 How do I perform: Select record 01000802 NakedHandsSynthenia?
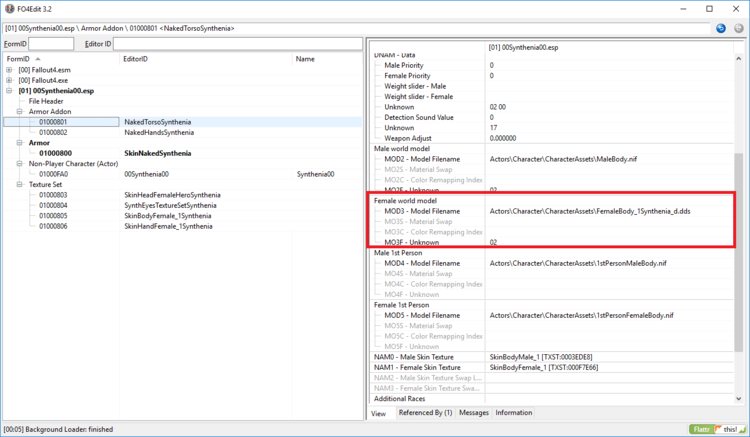pos(183,132)
